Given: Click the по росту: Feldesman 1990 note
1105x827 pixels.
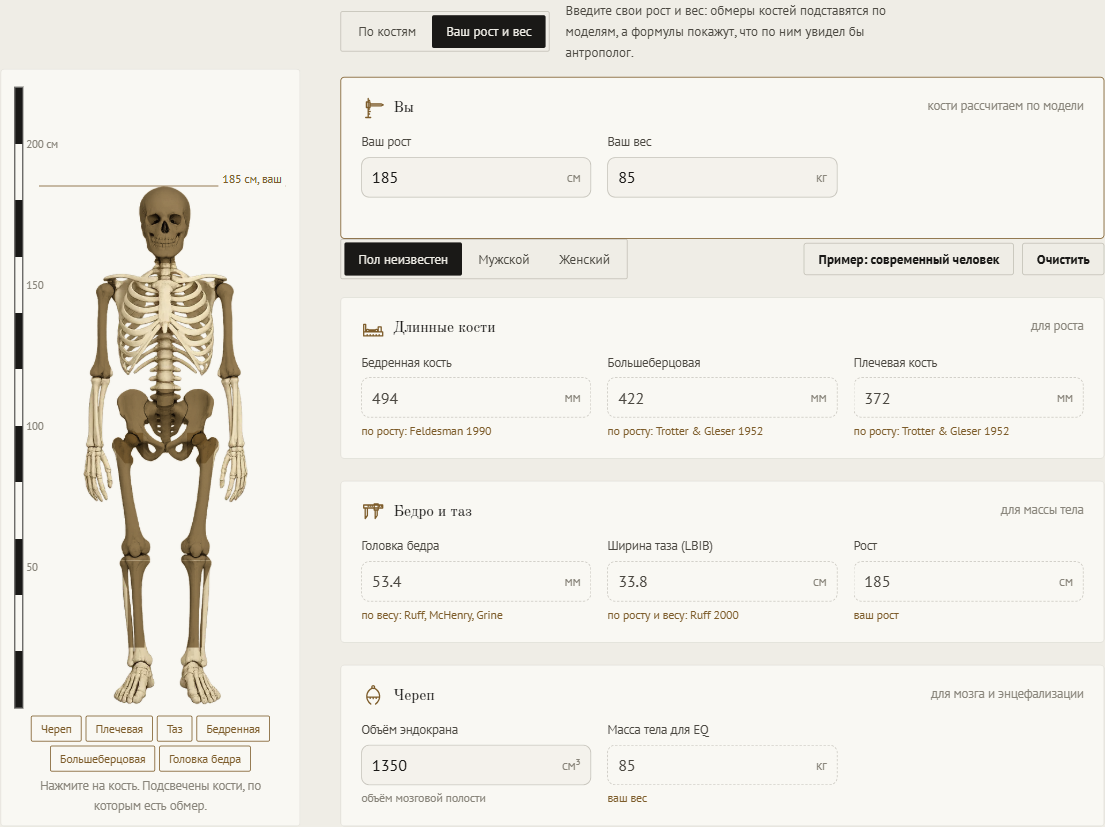Looking at the screenshot, I should [x=426, y=431].
